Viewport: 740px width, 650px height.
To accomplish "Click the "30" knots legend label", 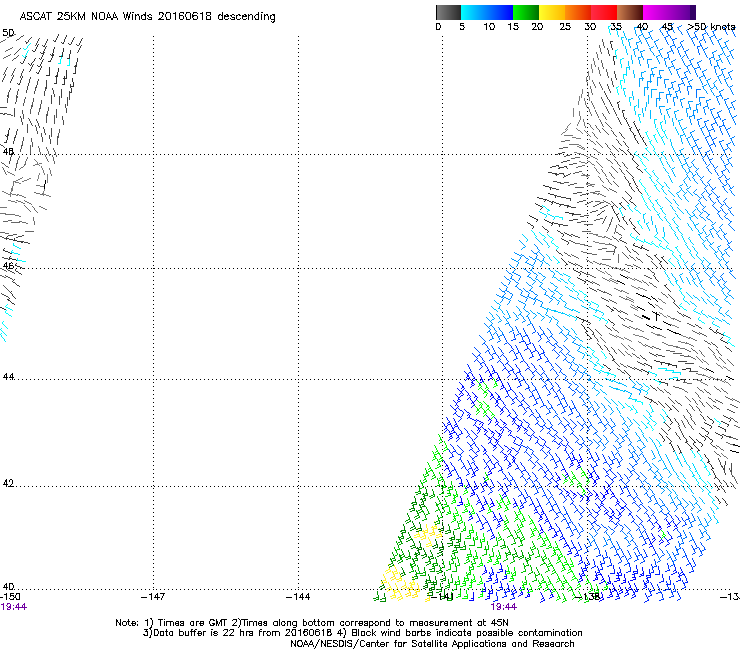I will click(590, 27).
